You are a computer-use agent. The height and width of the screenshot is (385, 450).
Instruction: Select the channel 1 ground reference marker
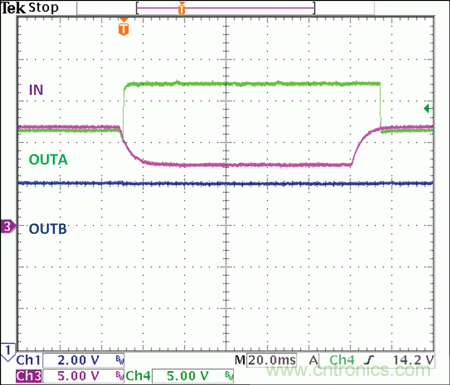(x=8, y=352)
